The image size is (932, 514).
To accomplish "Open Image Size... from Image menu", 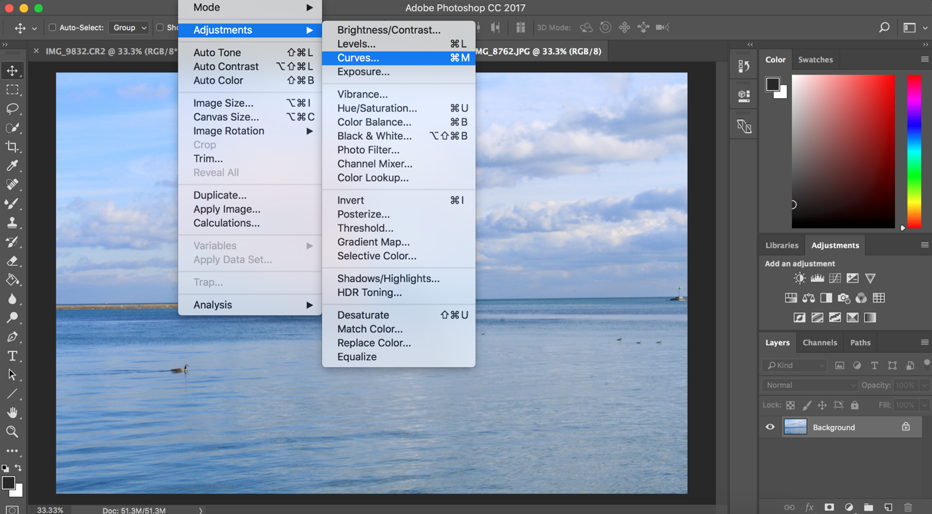I will coord(250,103).
